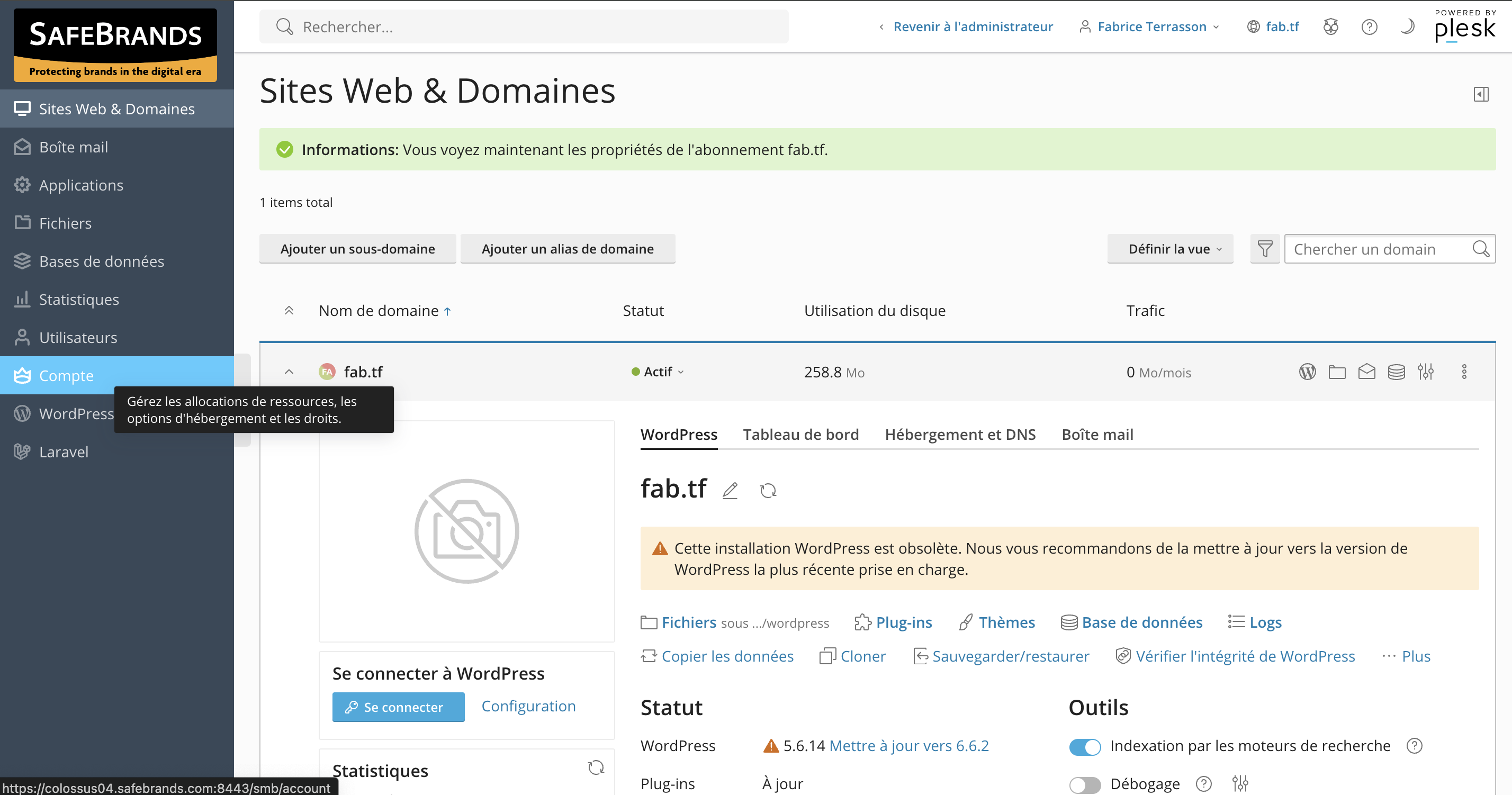This screenshot has width=1512, height=795.
Task: Click Ajouter un alias de domaine button
Action: (568, 249)
